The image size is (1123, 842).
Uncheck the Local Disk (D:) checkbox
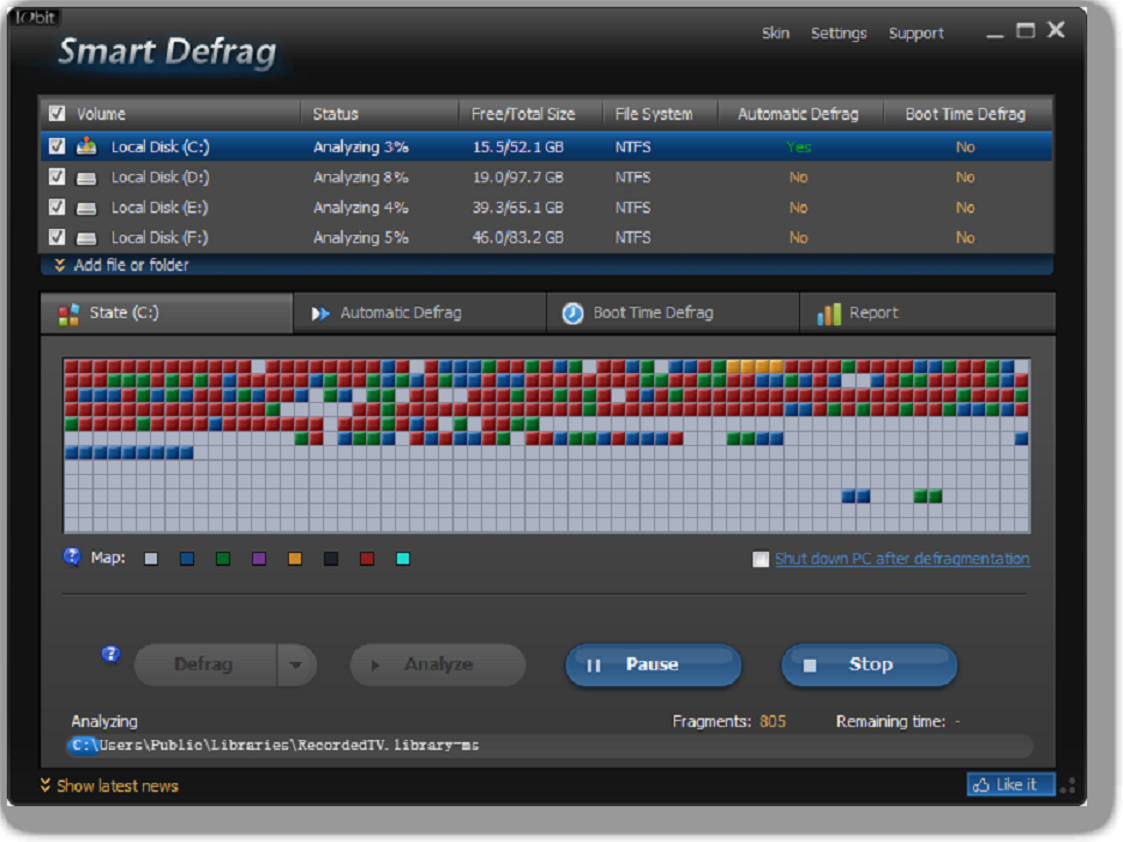57,176
